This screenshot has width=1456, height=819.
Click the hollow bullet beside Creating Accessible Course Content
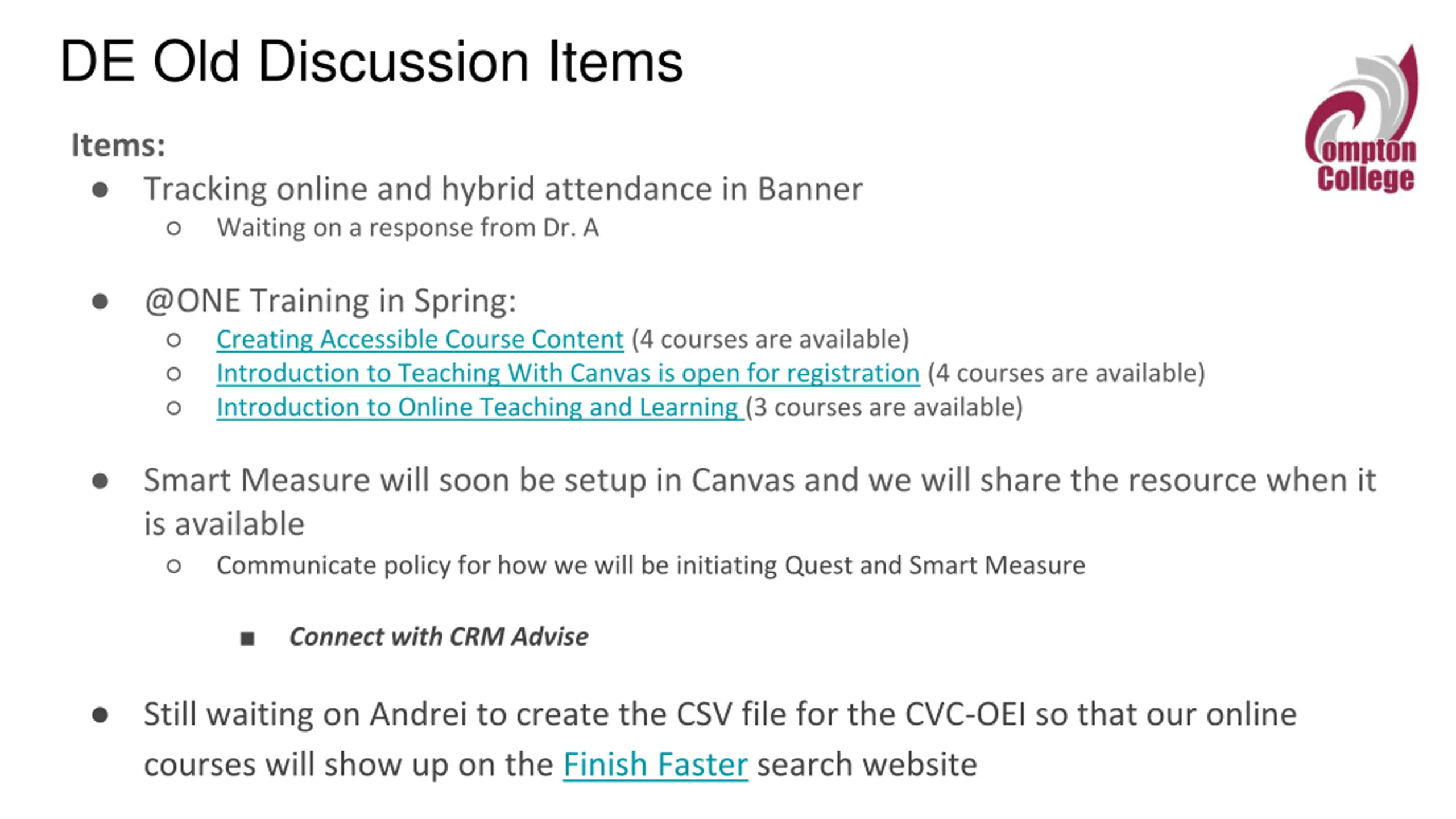(x=174, y=340)
